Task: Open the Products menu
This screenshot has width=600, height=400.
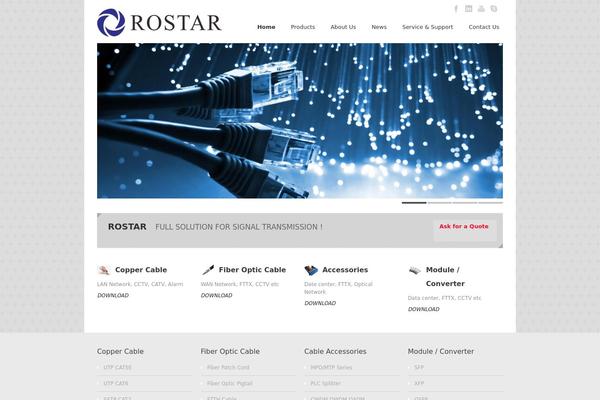Action: 303,27
